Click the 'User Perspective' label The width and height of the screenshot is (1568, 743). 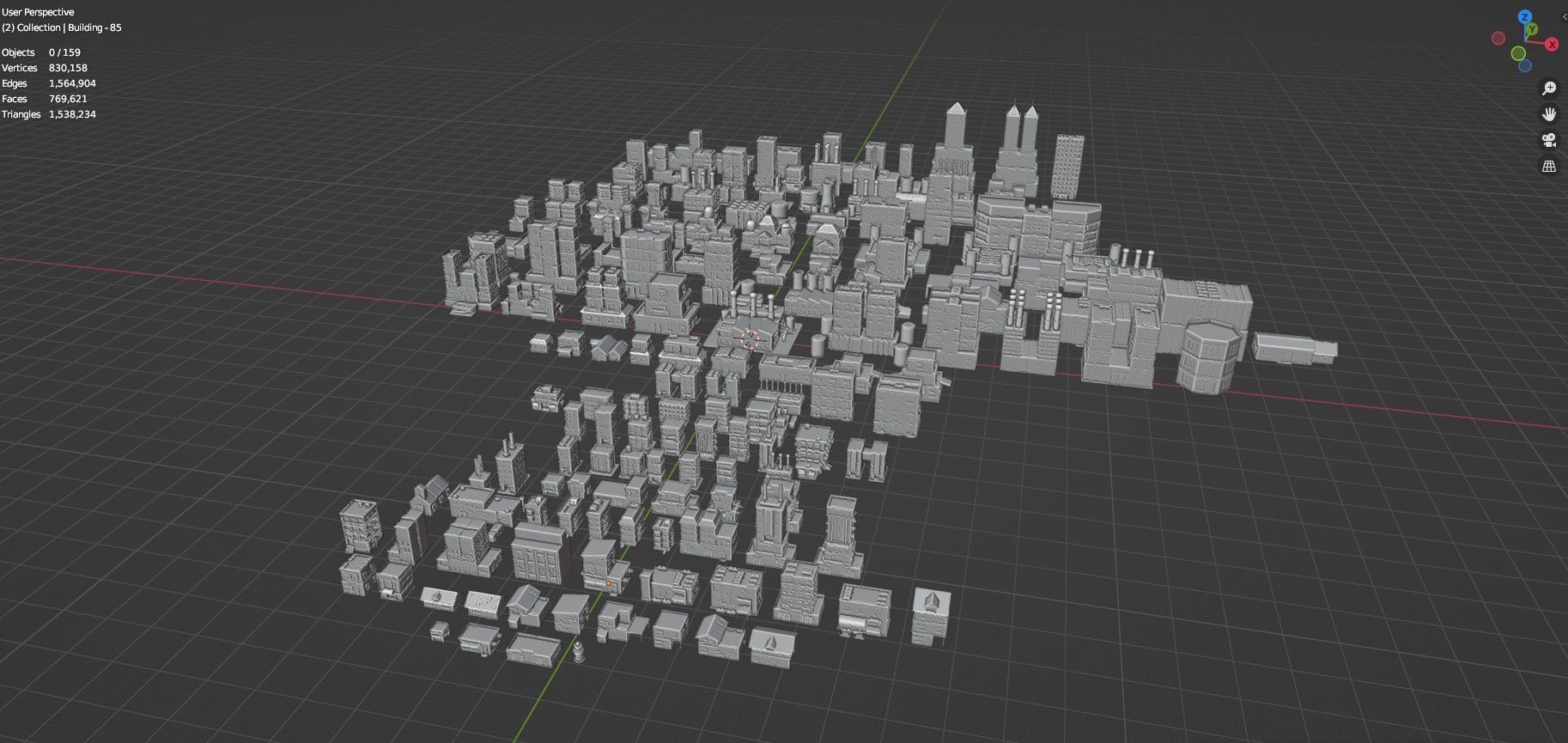click(38, 12)
